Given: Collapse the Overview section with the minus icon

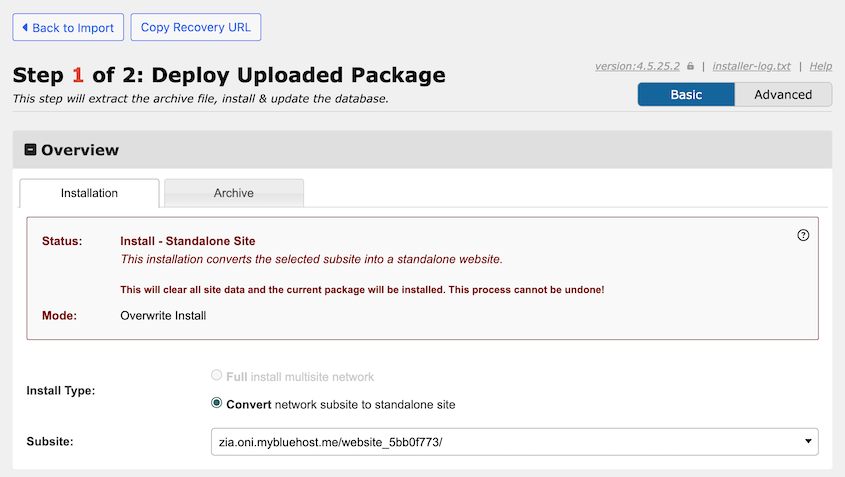Looking at the screenshot, I should 30,150.
